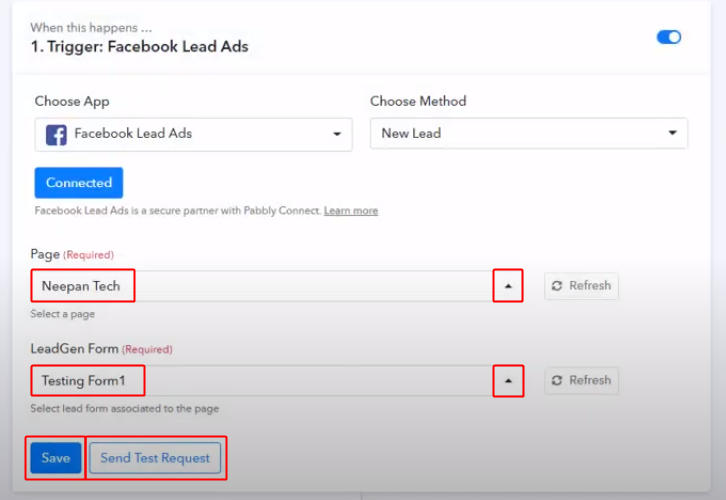
Task: Click 'Select lead form associated to the page'
Action: tap(125, 408)
